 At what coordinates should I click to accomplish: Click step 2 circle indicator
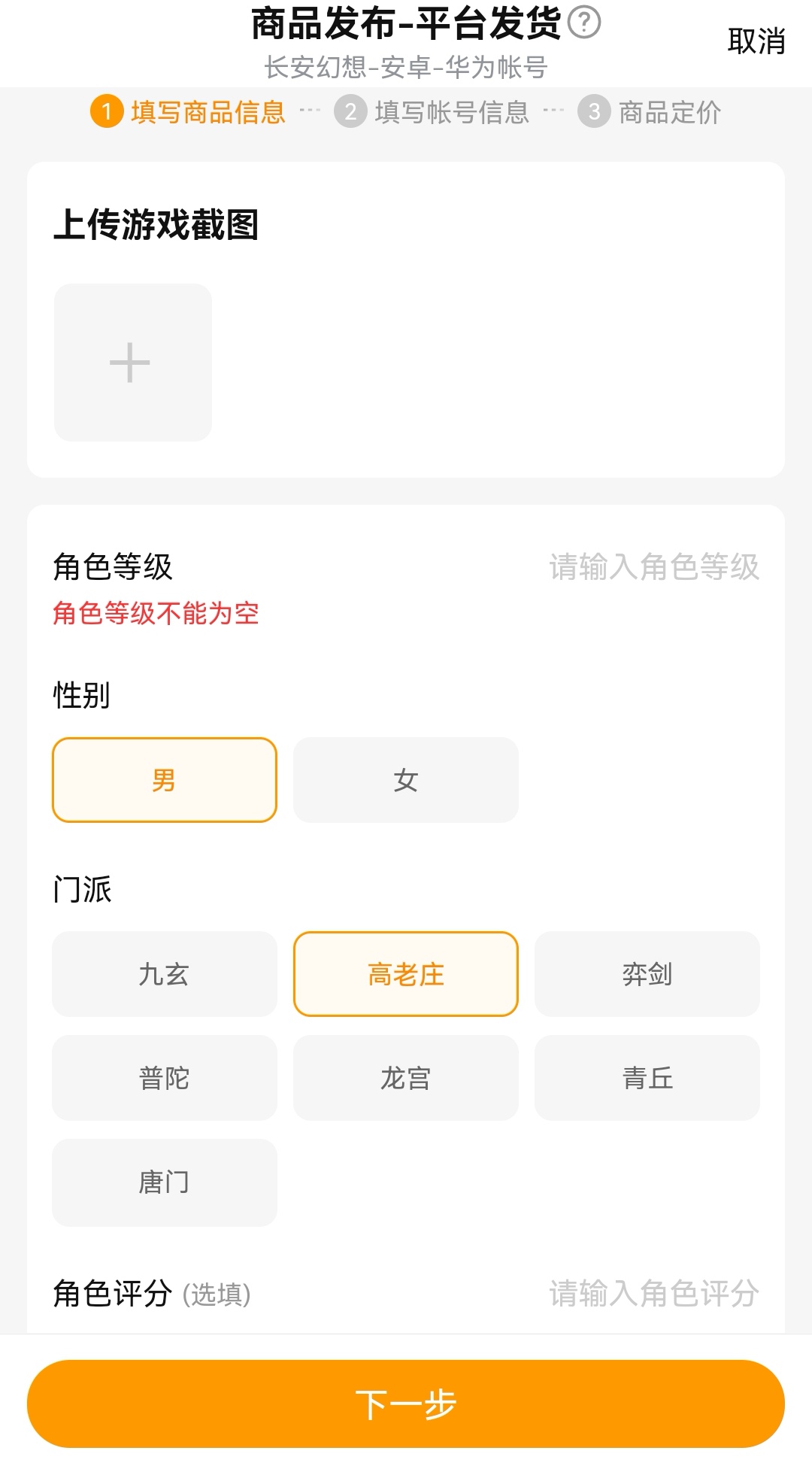click(x=350, y=112)
